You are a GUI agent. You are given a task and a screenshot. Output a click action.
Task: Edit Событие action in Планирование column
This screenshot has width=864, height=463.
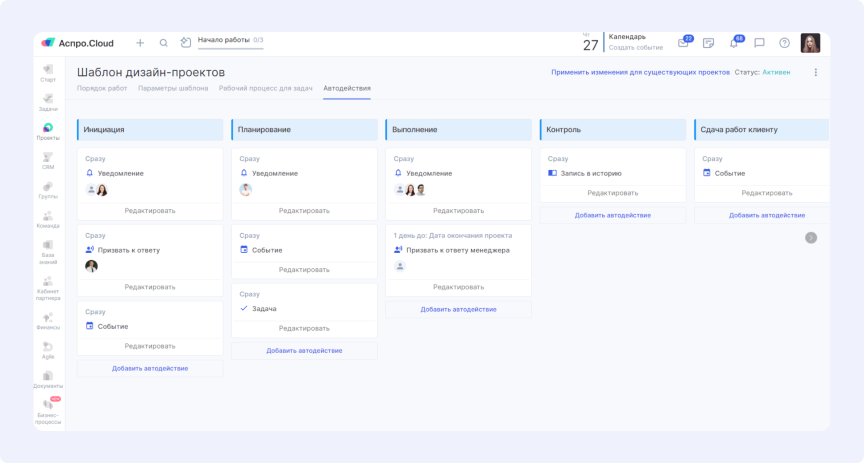tap(304, 270)
